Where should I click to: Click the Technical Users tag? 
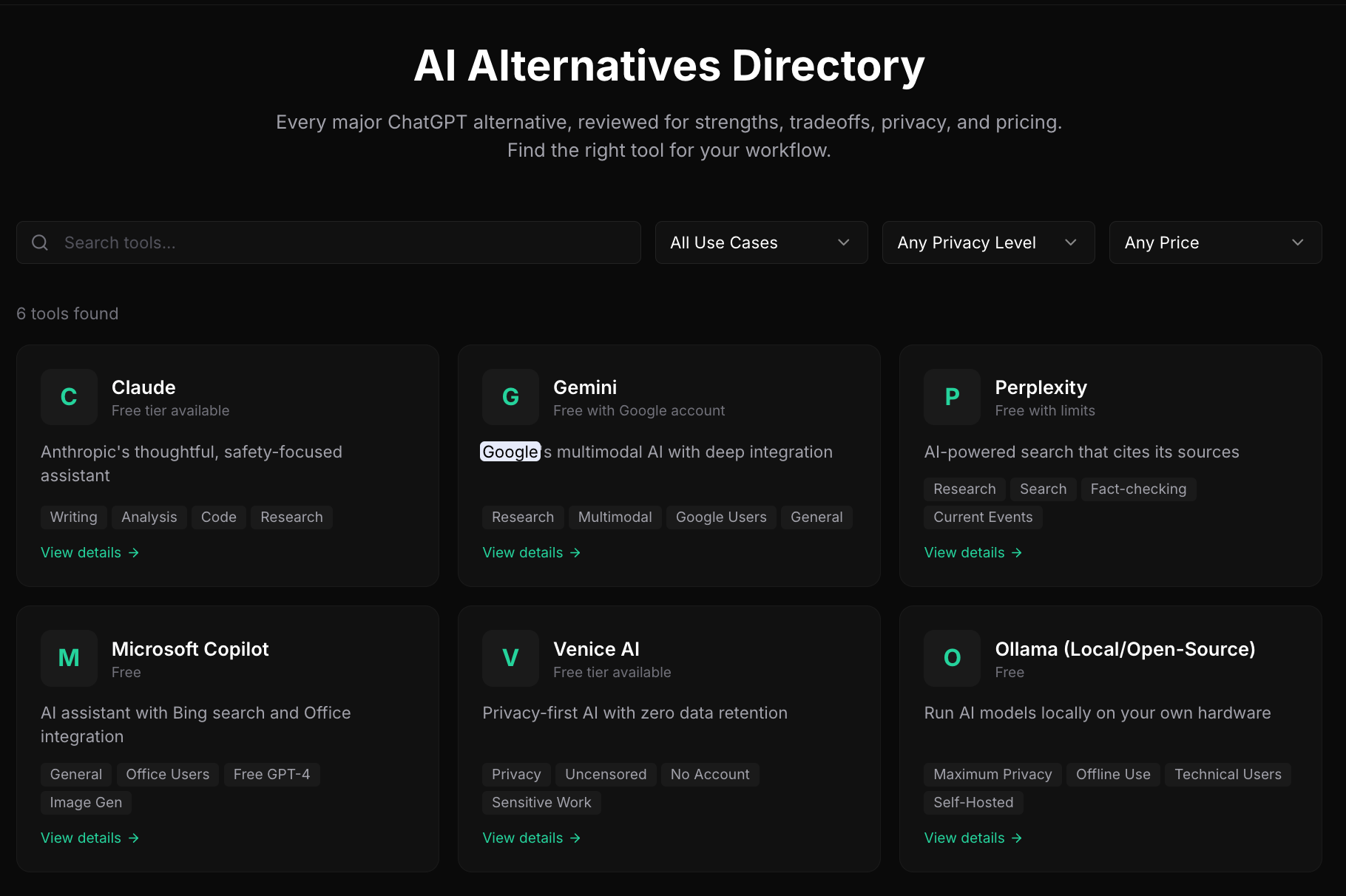click(1228, 774)
